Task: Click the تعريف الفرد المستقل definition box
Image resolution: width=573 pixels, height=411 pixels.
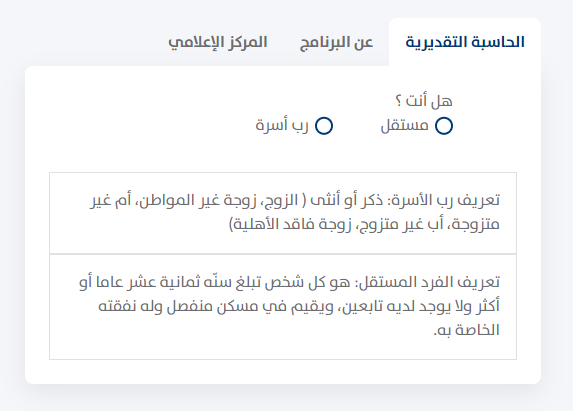Action: tap(283, 307)
